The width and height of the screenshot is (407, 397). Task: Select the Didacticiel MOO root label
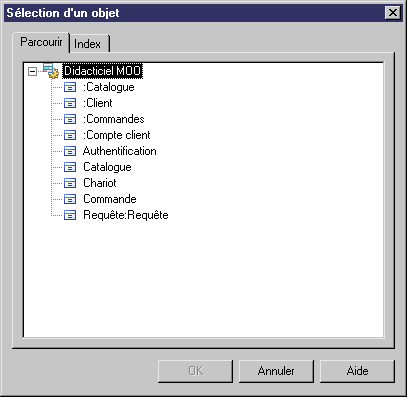tap(103, 71)
